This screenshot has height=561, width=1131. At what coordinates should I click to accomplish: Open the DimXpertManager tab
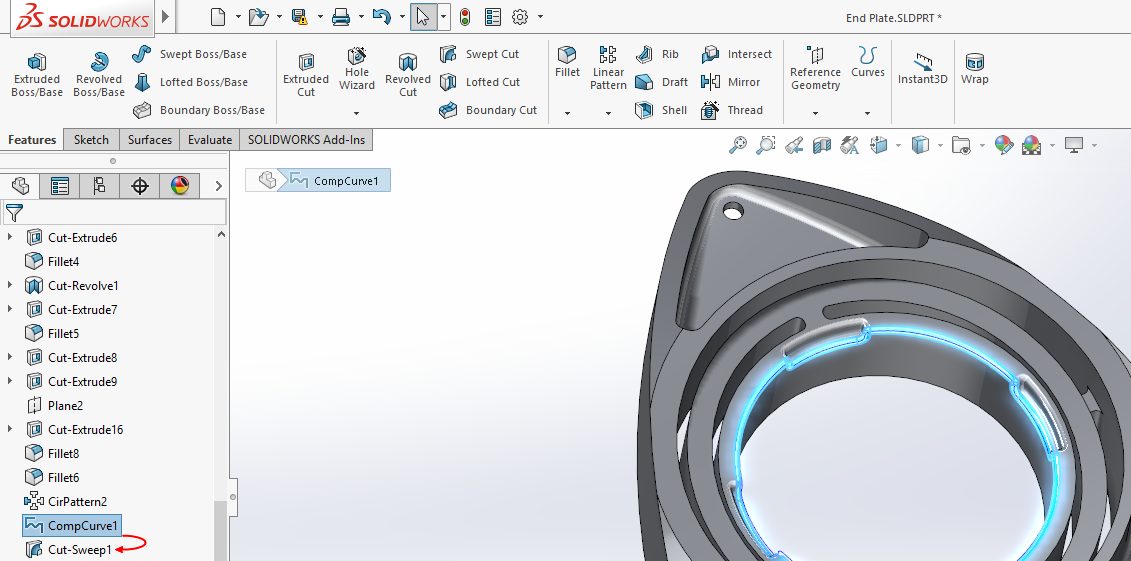tap(140, 186)
